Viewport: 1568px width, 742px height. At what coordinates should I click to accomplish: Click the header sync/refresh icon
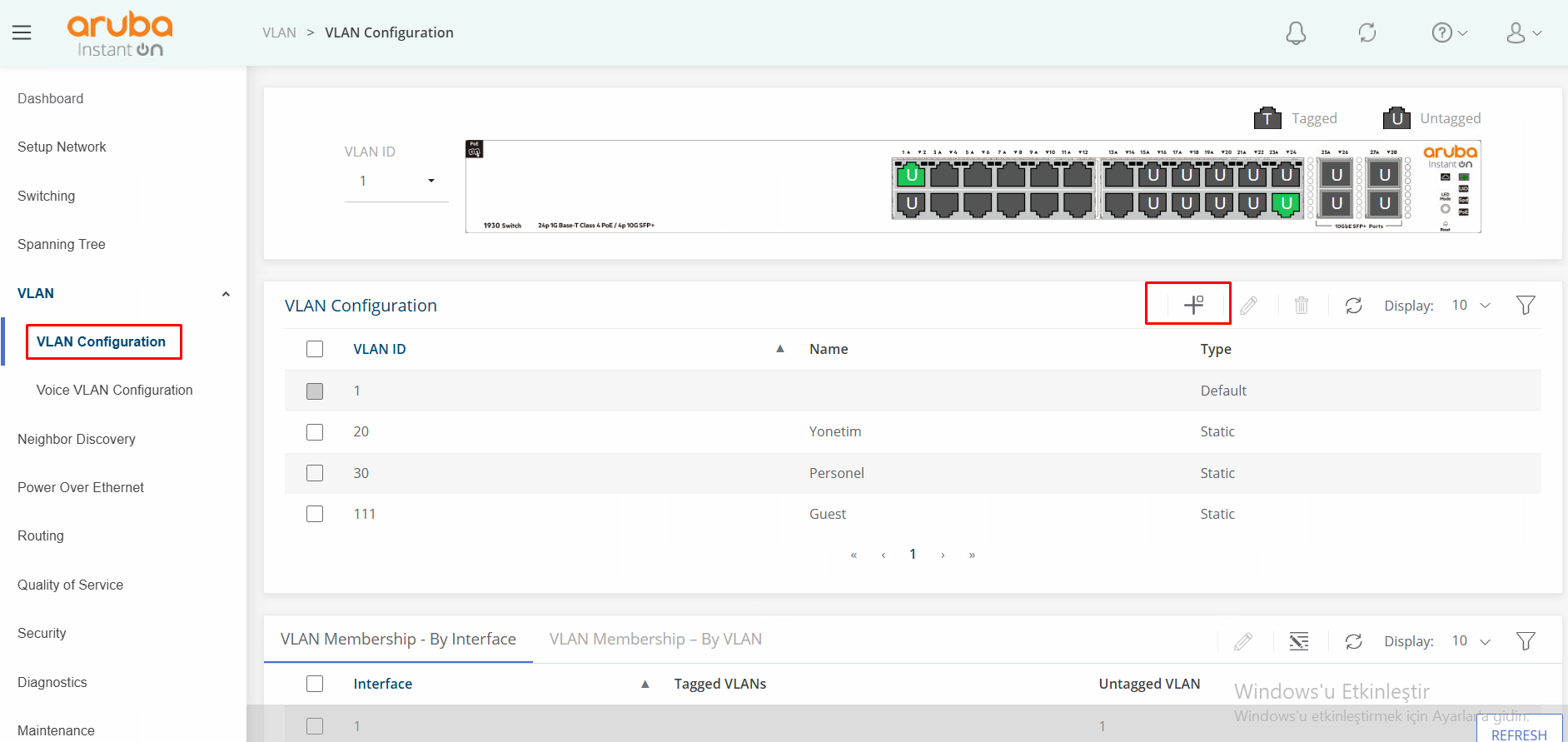click(x=1367, y=32)
